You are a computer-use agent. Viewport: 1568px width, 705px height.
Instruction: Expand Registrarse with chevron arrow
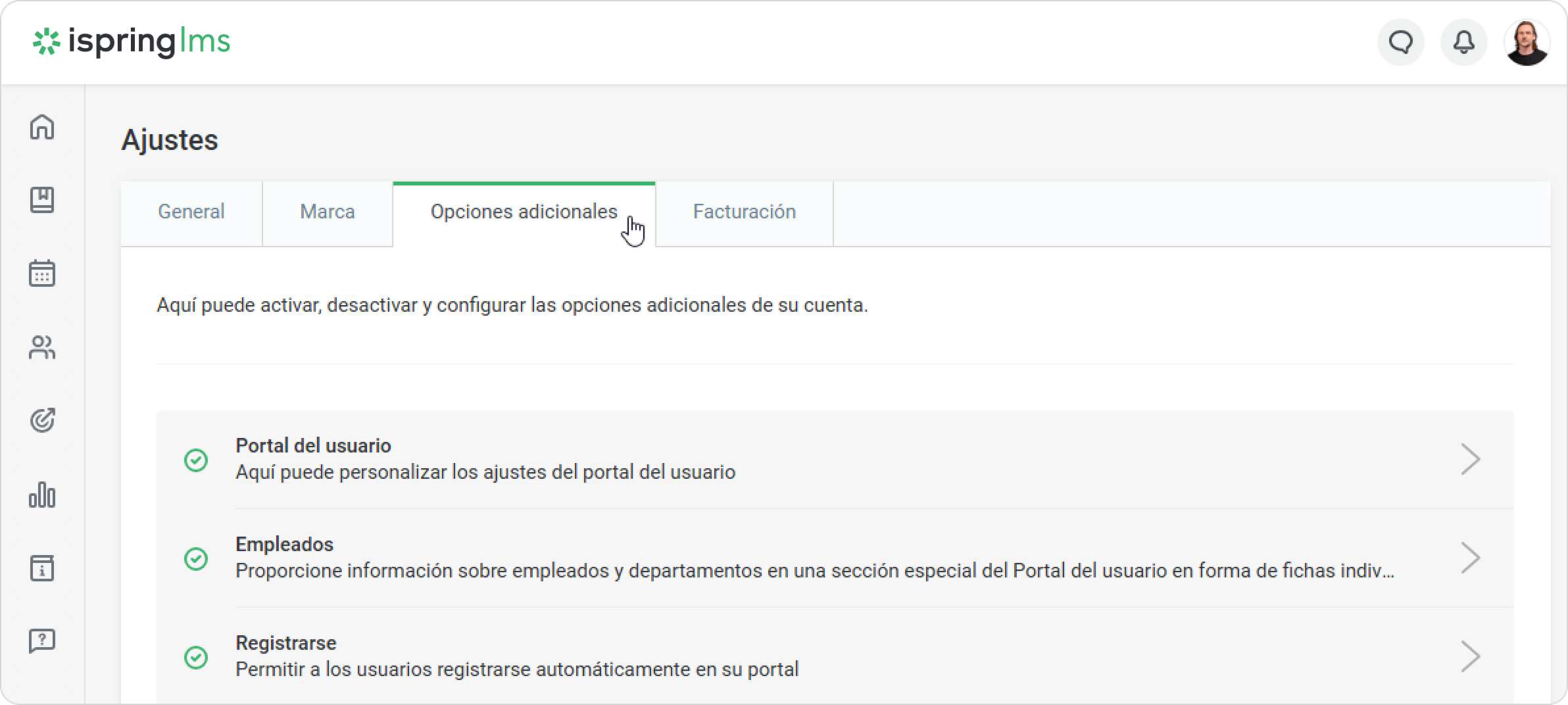click(1470, 656)
